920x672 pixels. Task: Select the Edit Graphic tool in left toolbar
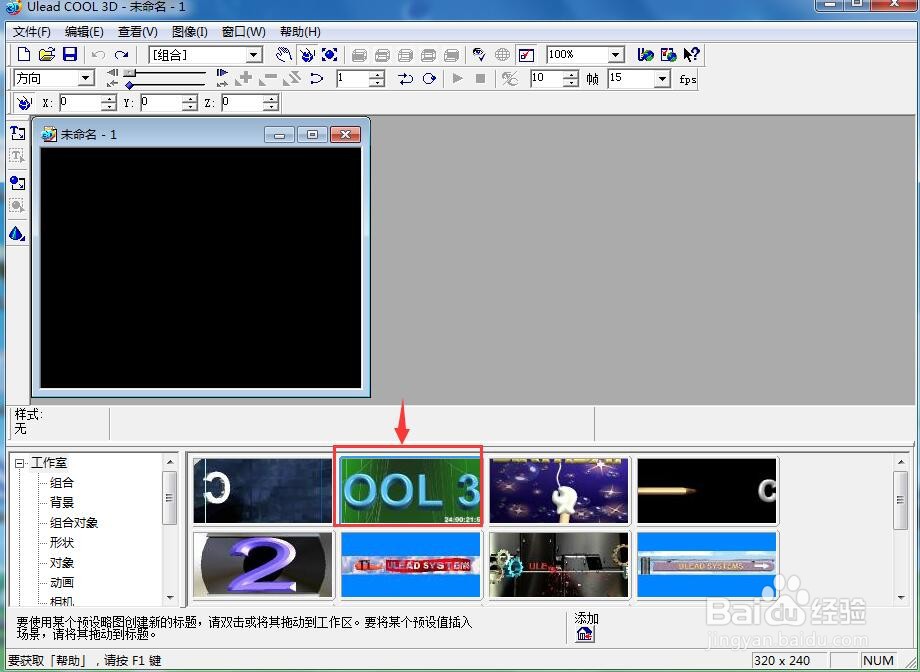[18, 207]
